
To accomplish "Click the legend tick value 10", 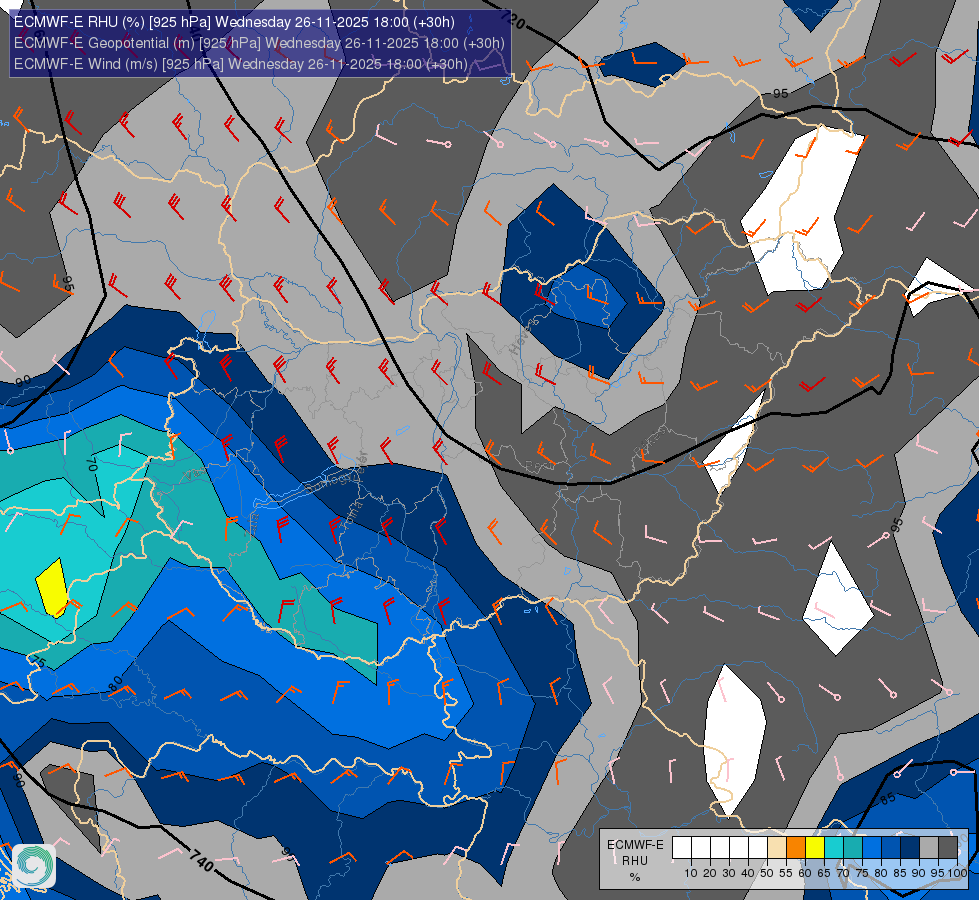I will (691, 873).
